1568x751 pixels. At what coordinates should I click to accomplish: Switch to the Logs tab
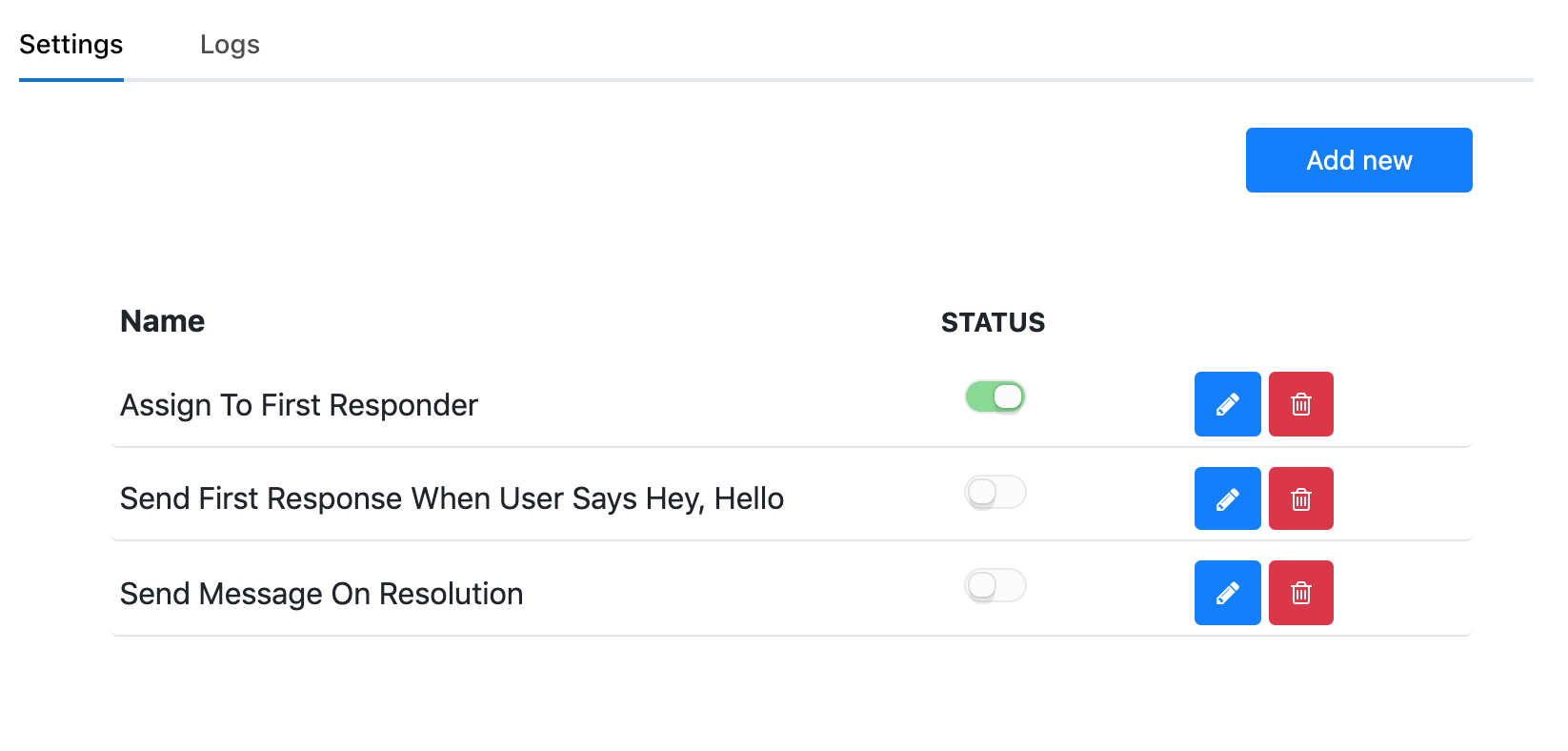point(230,45)
